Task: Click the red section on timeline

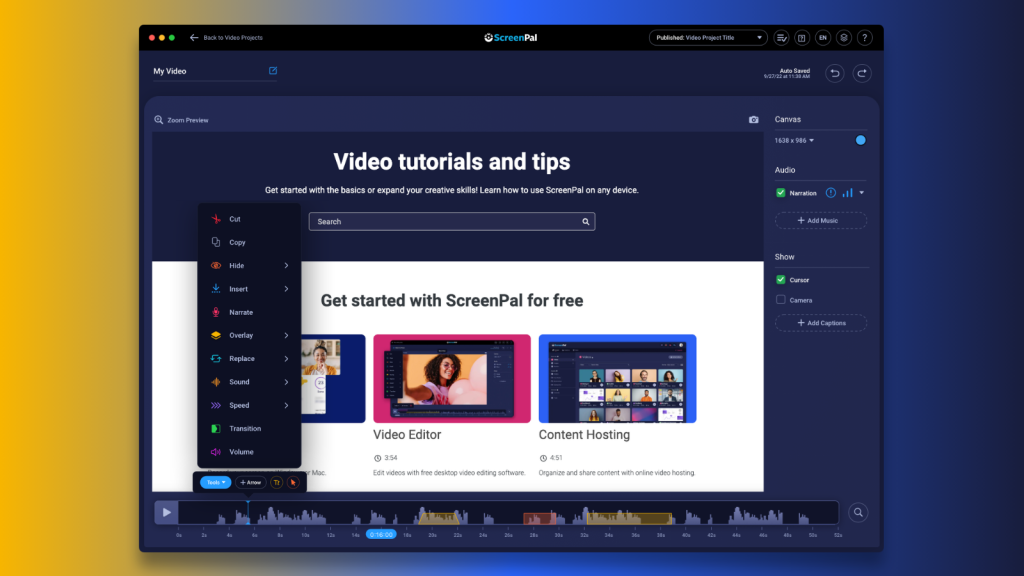Action: [539, 519]
